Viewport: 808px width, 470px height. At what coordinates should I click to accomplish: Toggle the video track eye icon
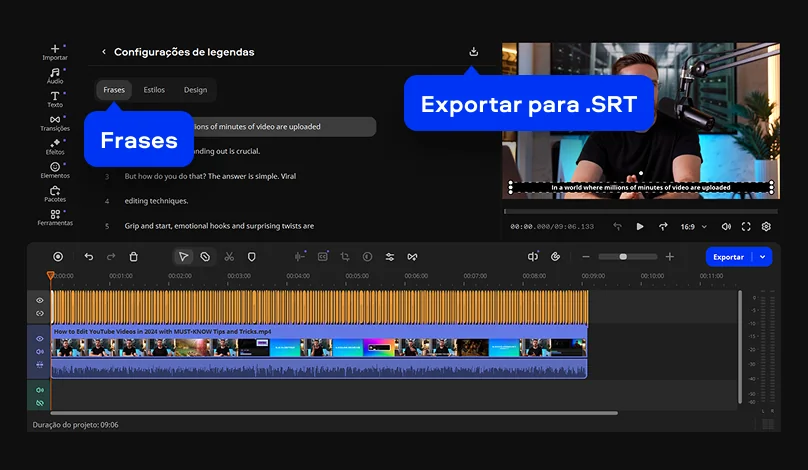click(x=40, y=339)
